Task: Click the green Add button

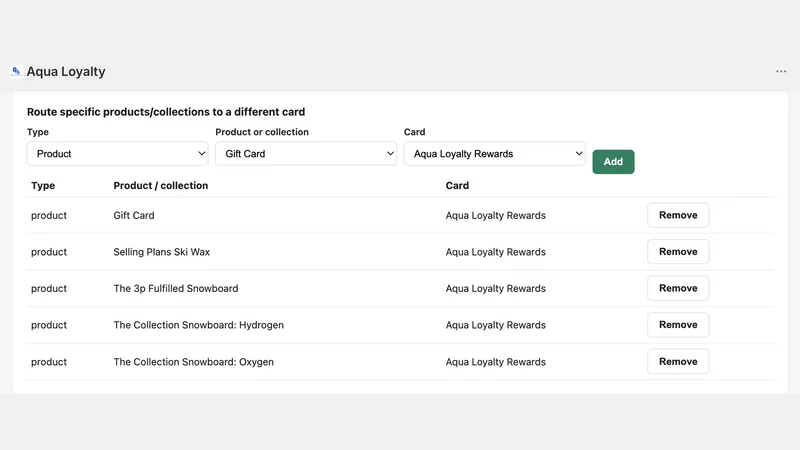Action: pyautogui.click(x=613, y=162)
